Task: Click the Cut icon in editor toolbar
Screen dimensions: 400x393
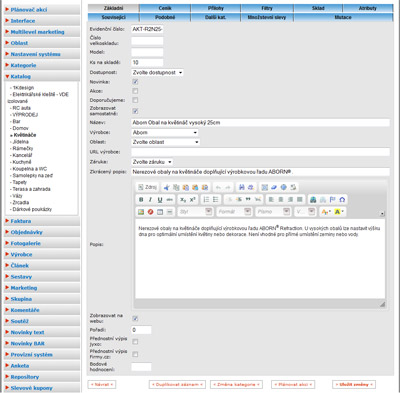Action: coord(166,187)
